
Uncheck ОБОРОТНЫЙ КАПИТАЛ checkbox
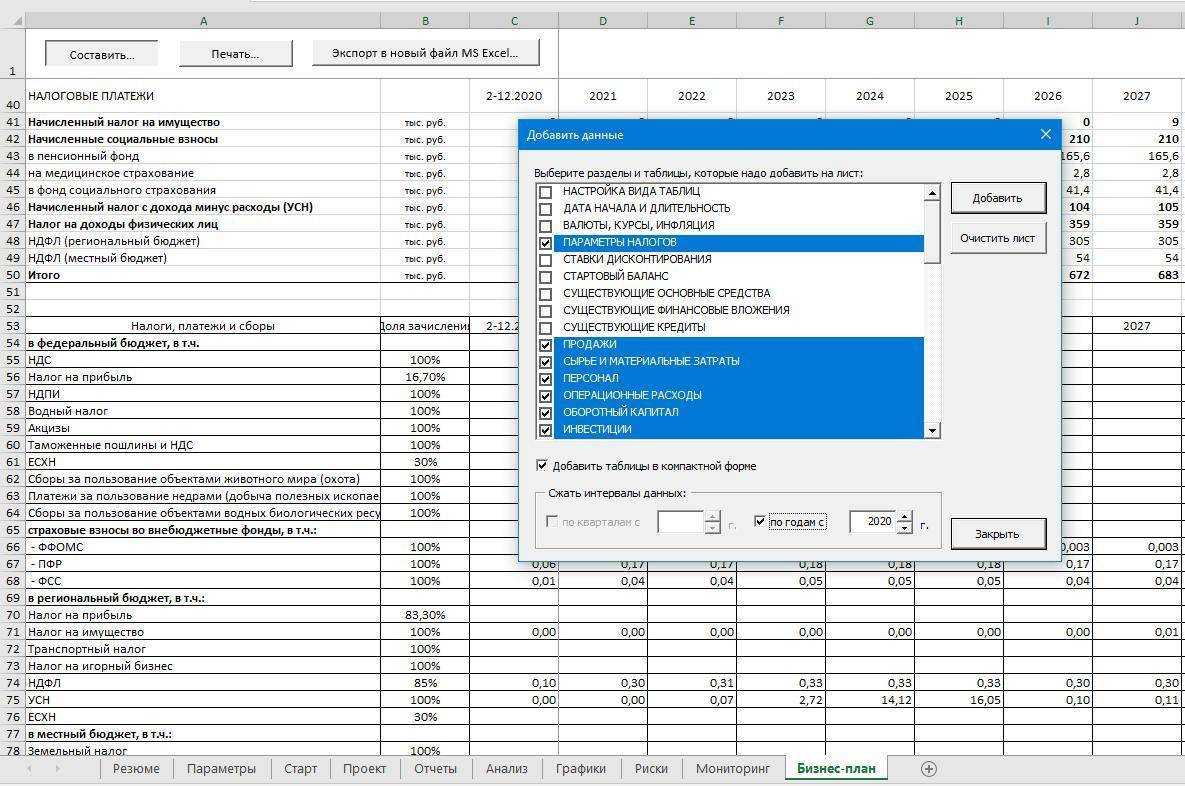click(546, 413)
